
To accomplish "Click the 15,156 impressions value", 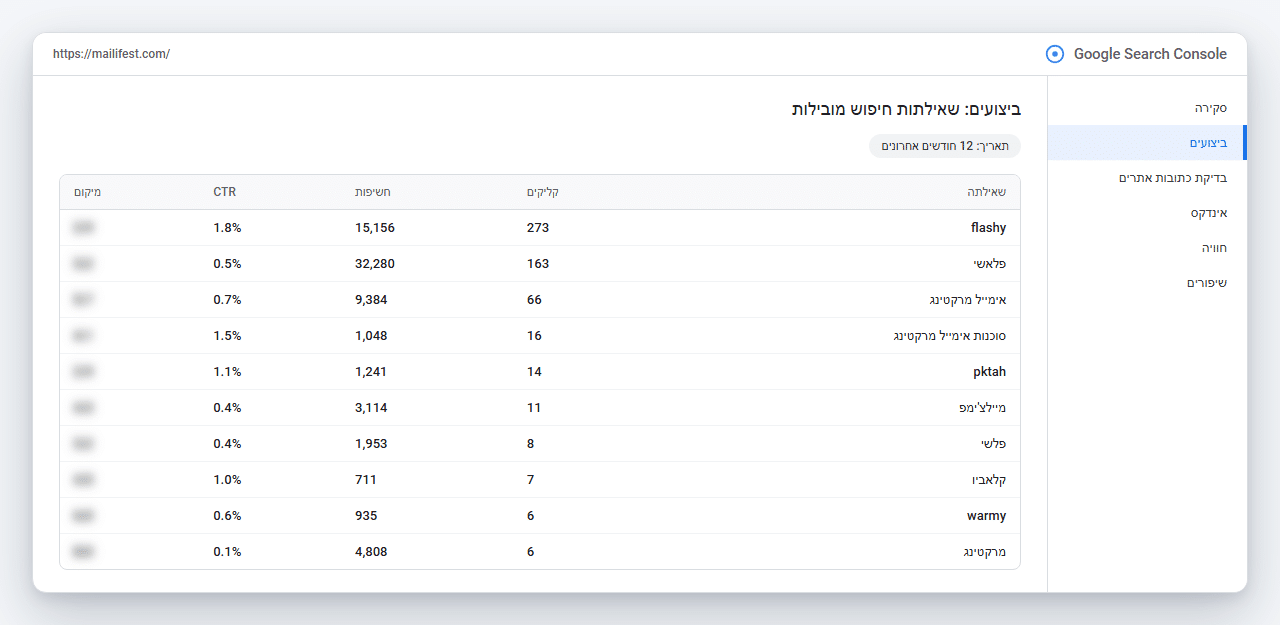I will coord(375,228).
